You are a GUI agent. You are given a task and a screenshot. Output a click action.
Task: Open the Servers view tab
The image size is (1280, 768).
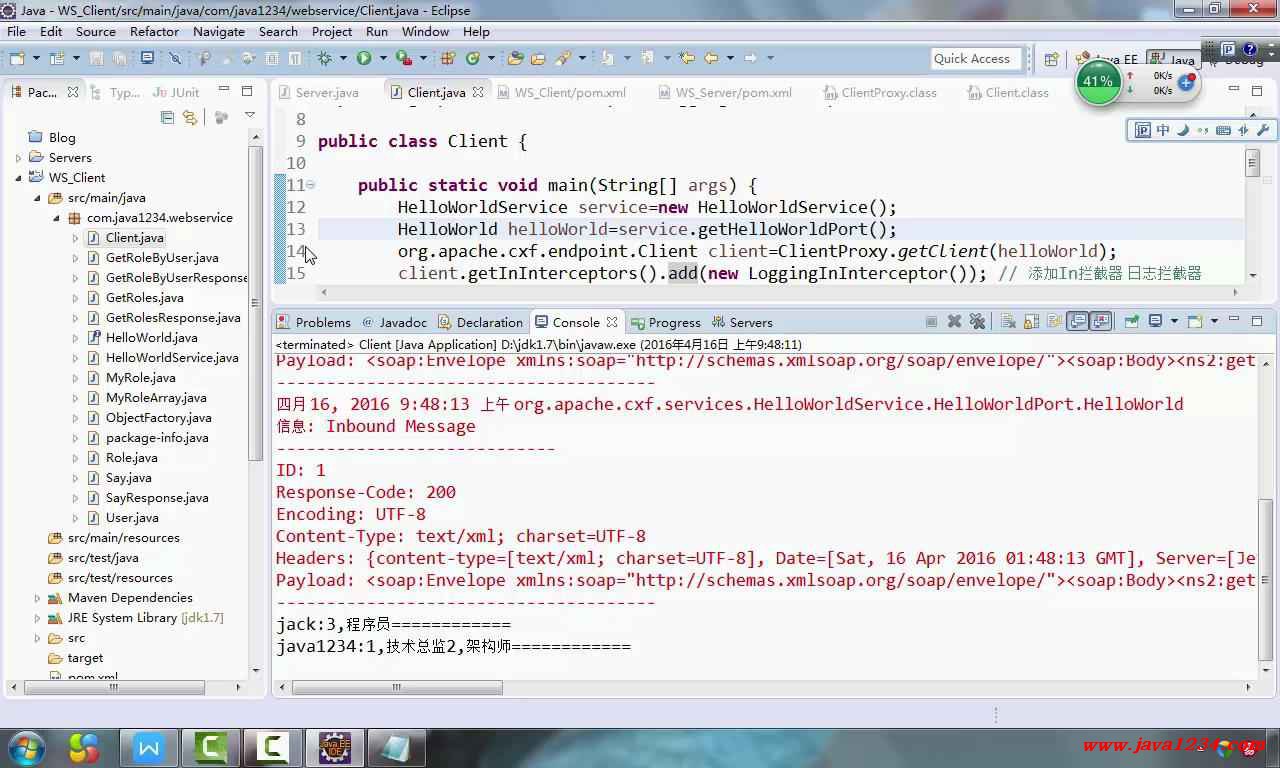point(742,322)
